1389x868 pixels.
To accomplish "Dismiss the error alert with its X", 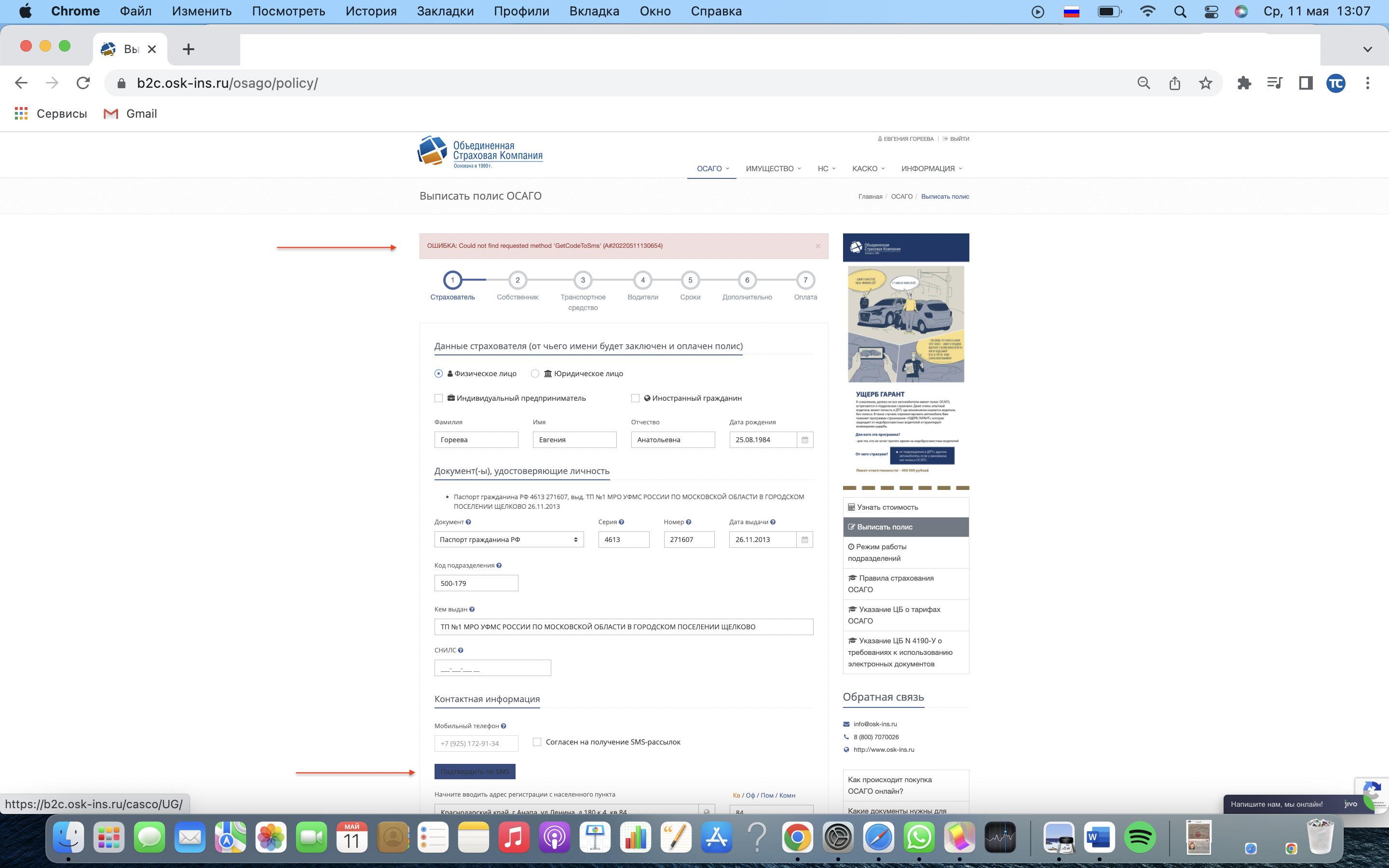I will pos(818,246).
